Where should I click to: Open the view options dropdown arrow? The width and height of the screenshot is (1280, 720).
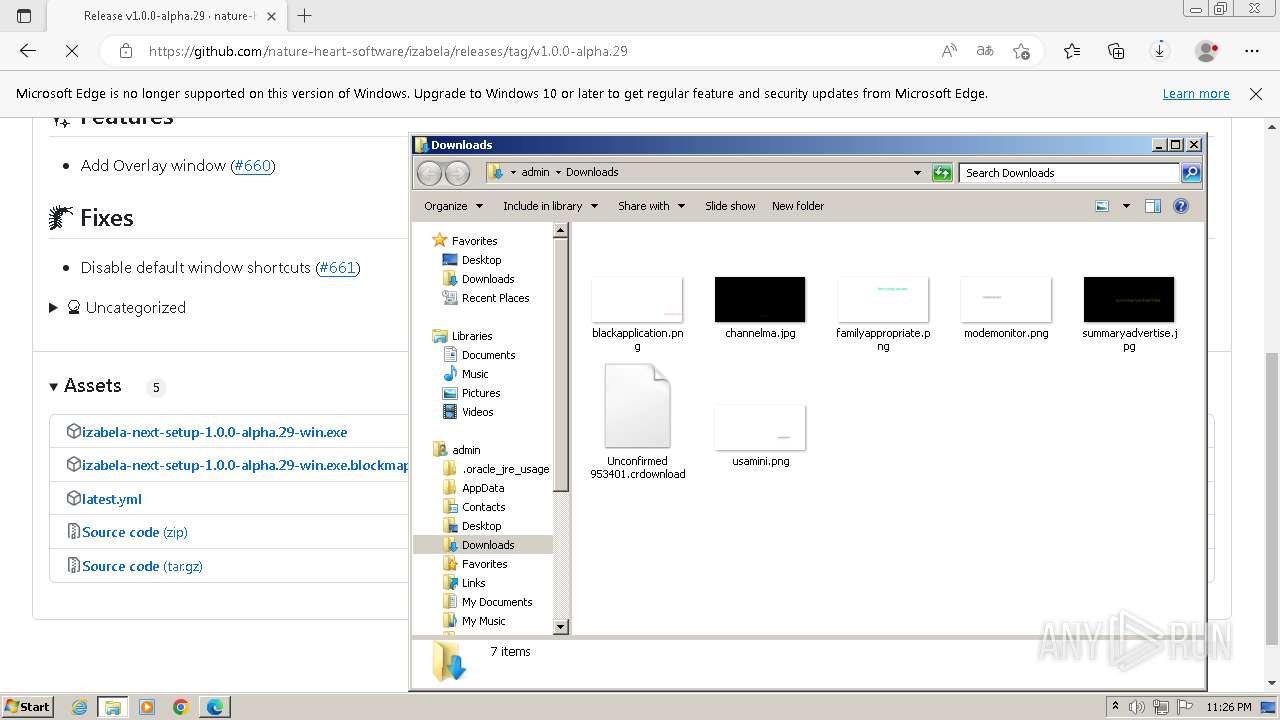pyautogui.click(x=1126, y=206)
